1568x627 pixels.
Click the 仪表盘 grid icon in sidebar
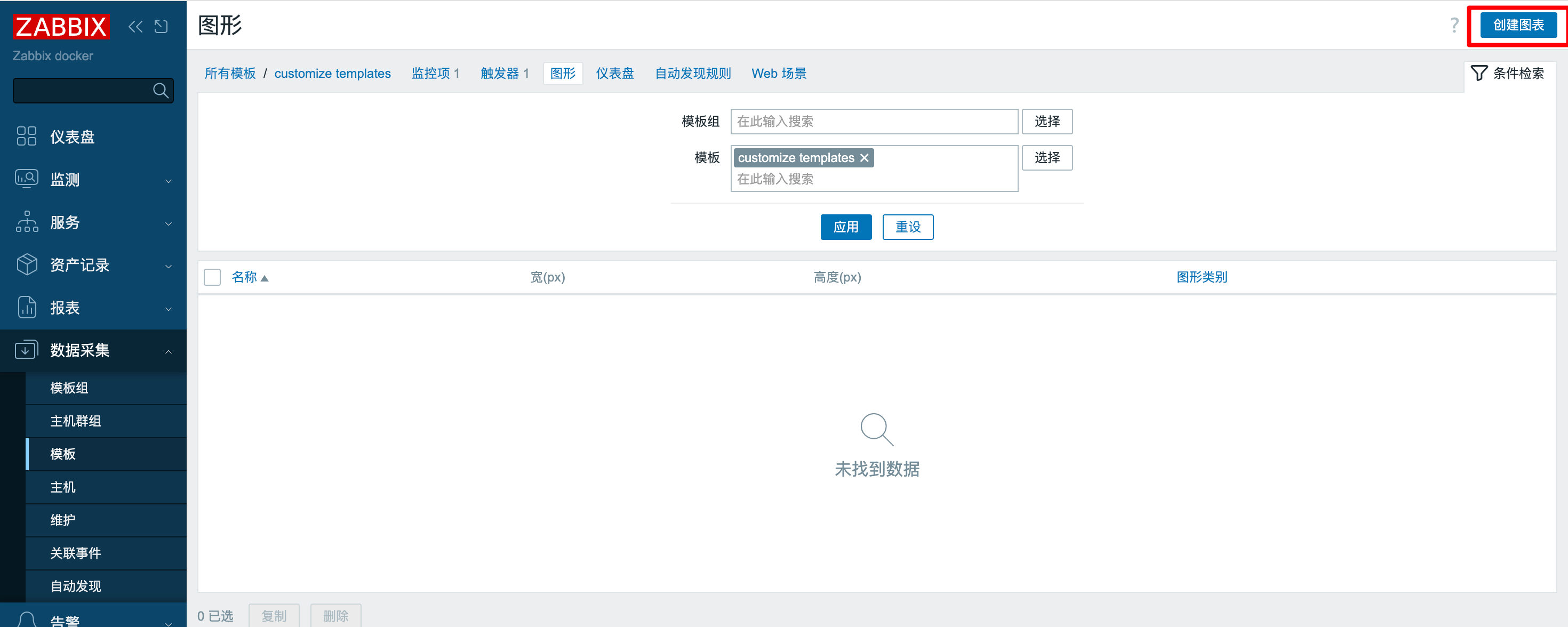(x=27, y=136)
